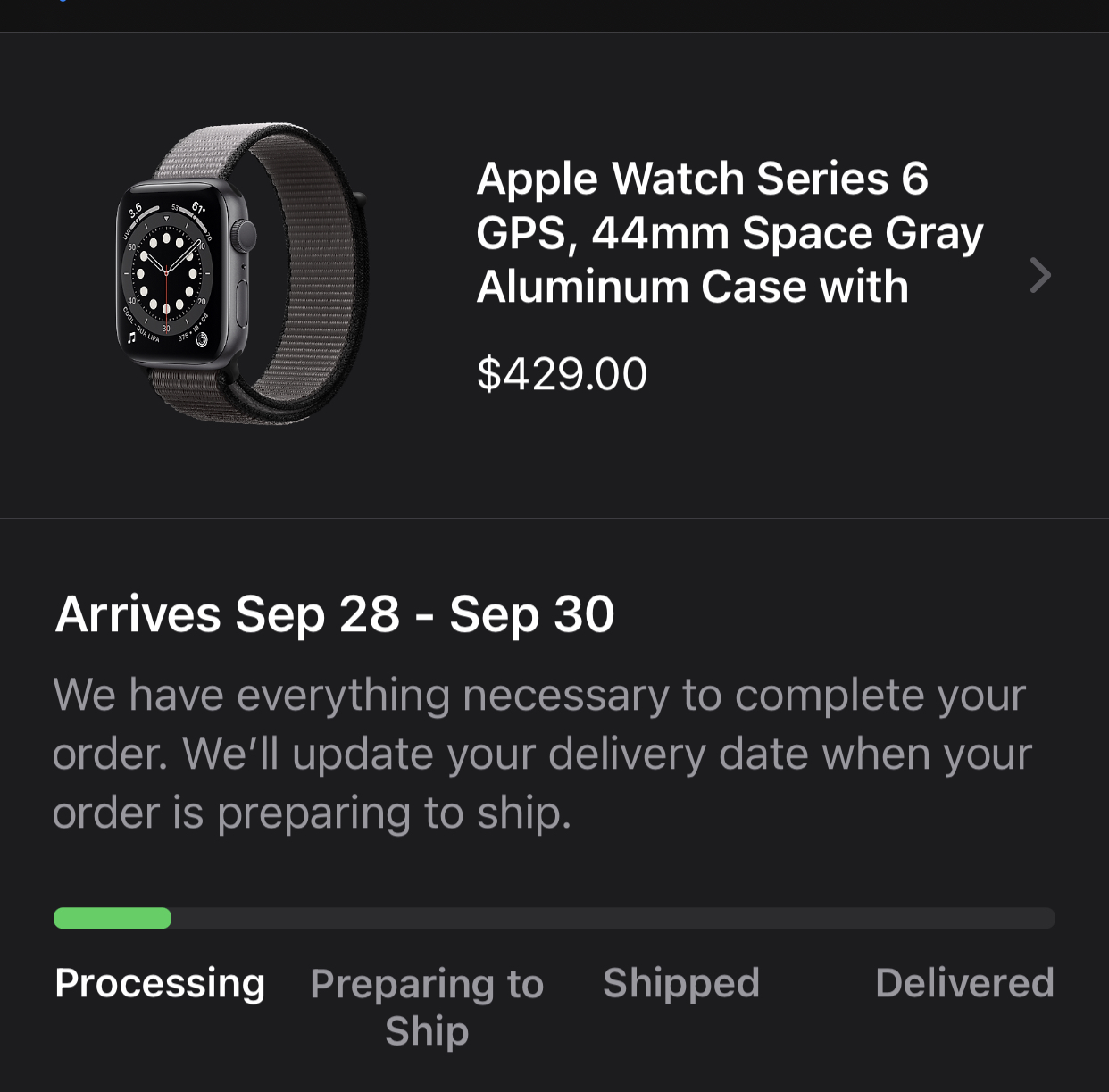
Task: Open order item details chevron arrow
Action: pos(1039,275)
